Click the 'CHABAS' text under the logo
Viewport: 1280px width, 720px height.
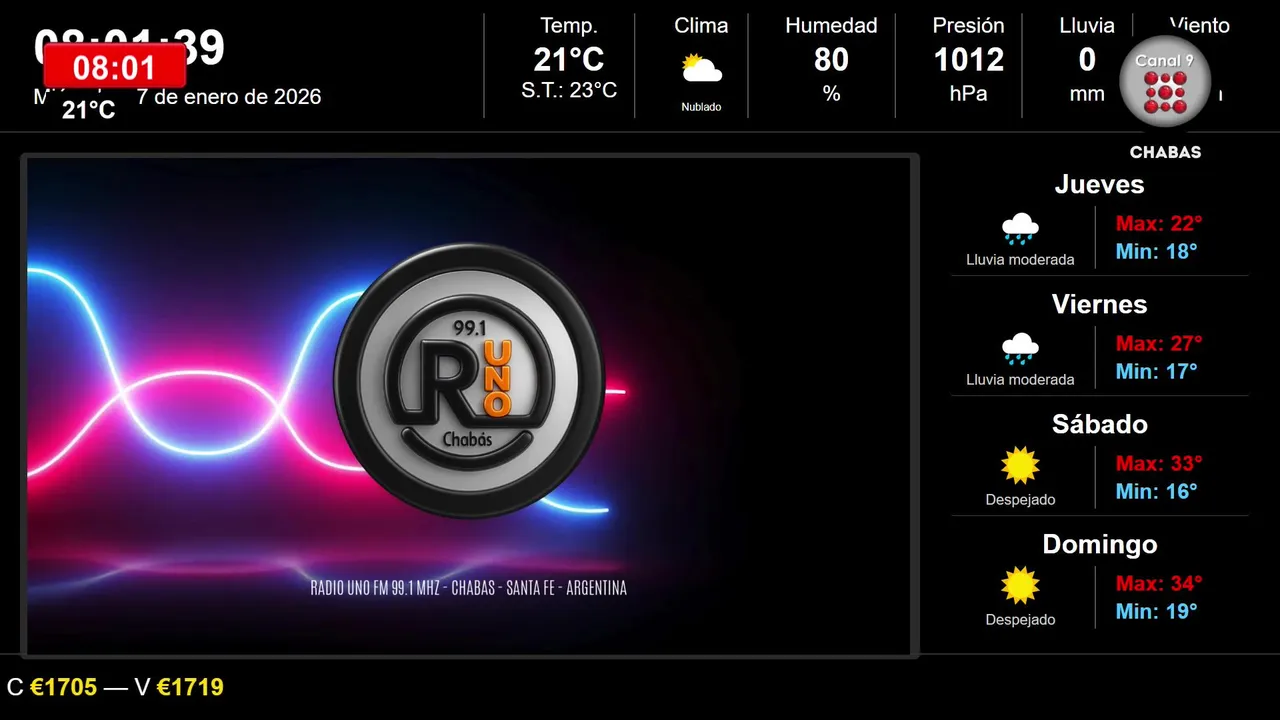point(1165,153)
